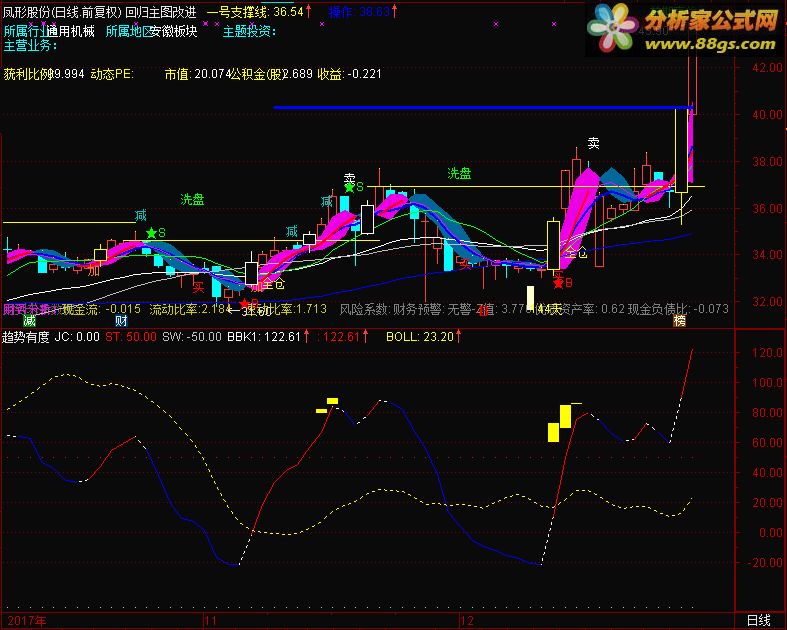Click the 安徽板块 region label
The image size is (787, 630).
174,31
